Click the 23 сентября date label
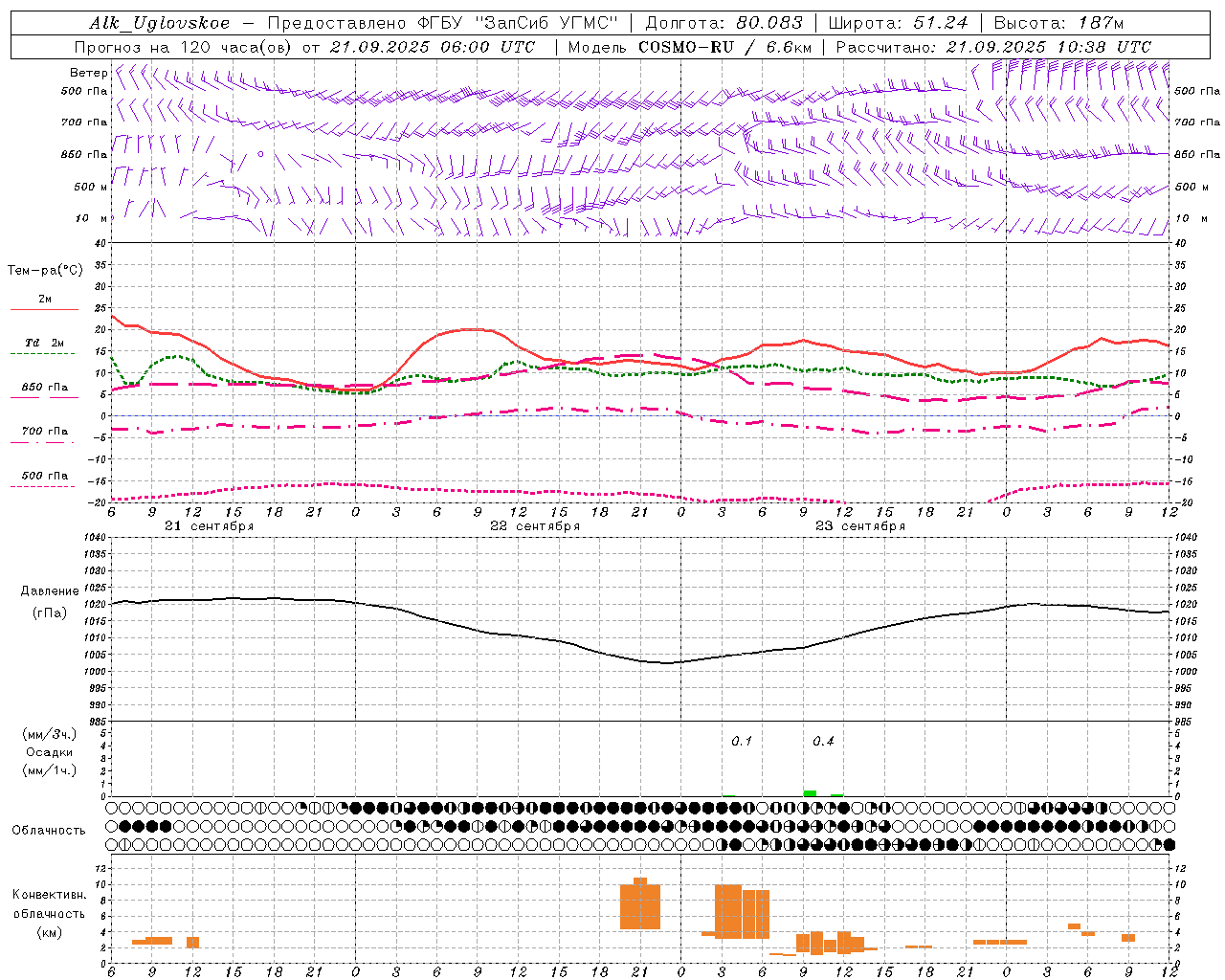 coord(859,526)
